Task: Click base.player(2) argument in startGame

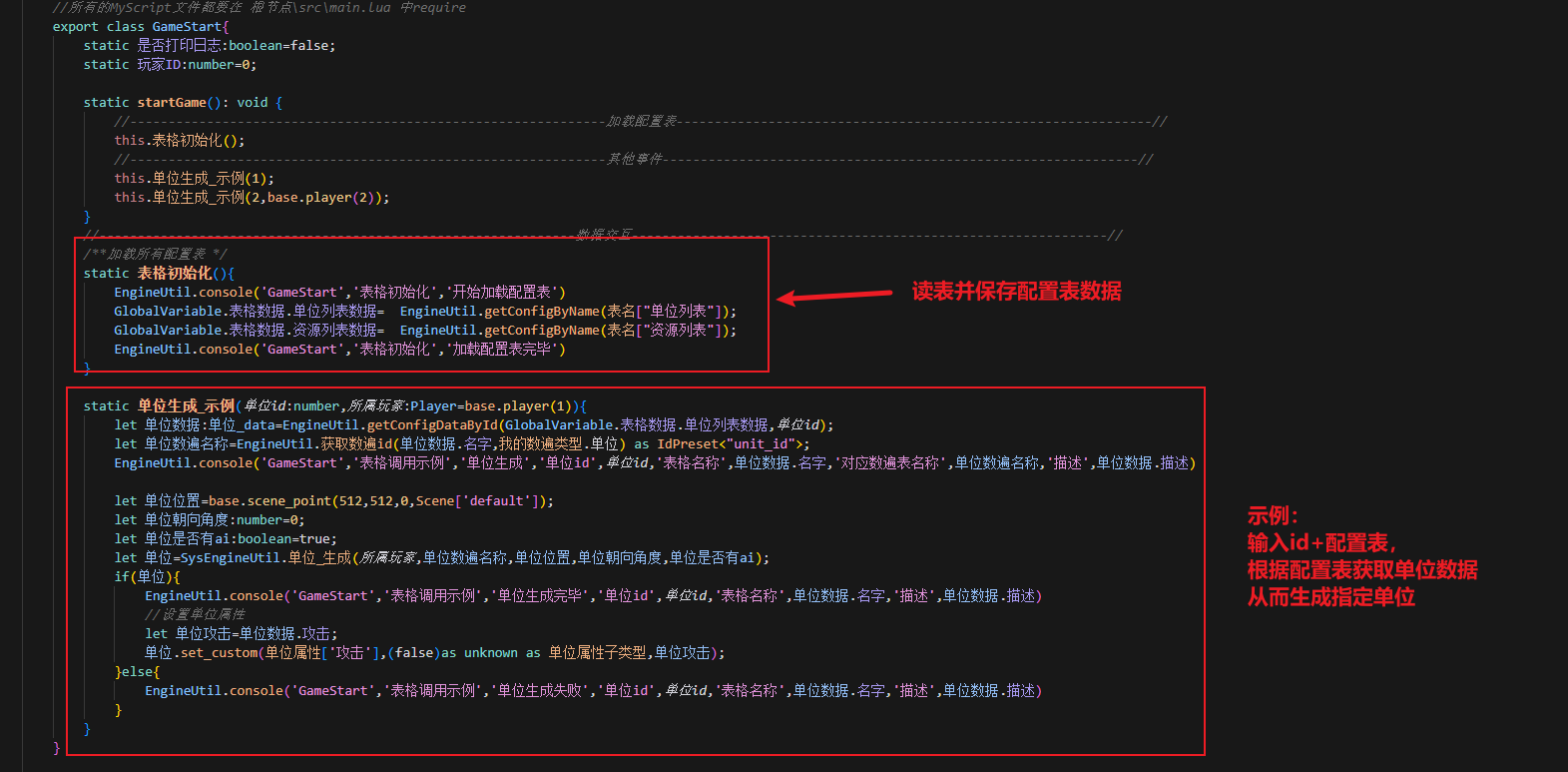Action: pyautogui.click(x=320, y=198)
